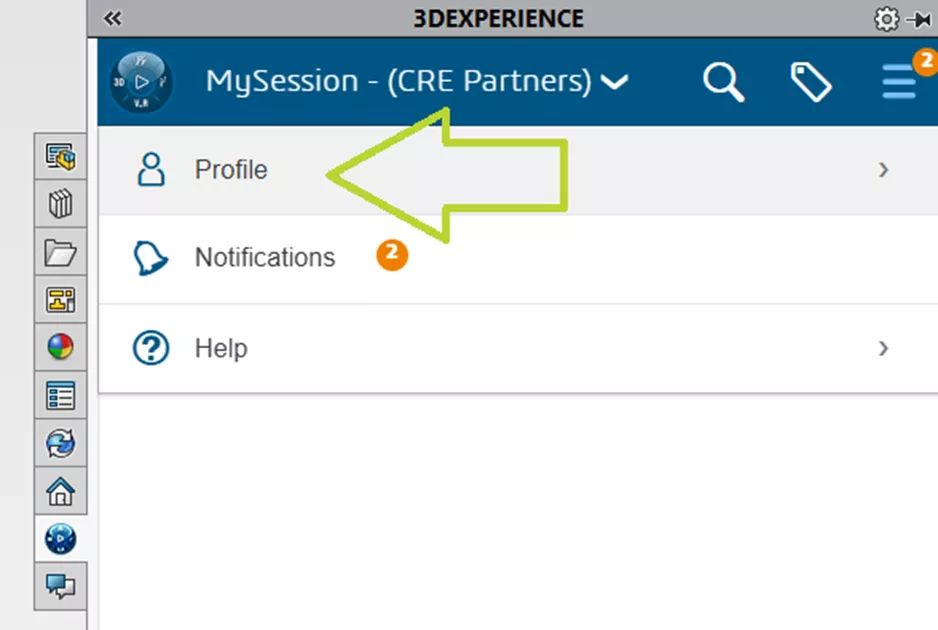Open the hamburger menu with notification badge
This screenshot has width=938, height=630.
click(x=900, y=81)
